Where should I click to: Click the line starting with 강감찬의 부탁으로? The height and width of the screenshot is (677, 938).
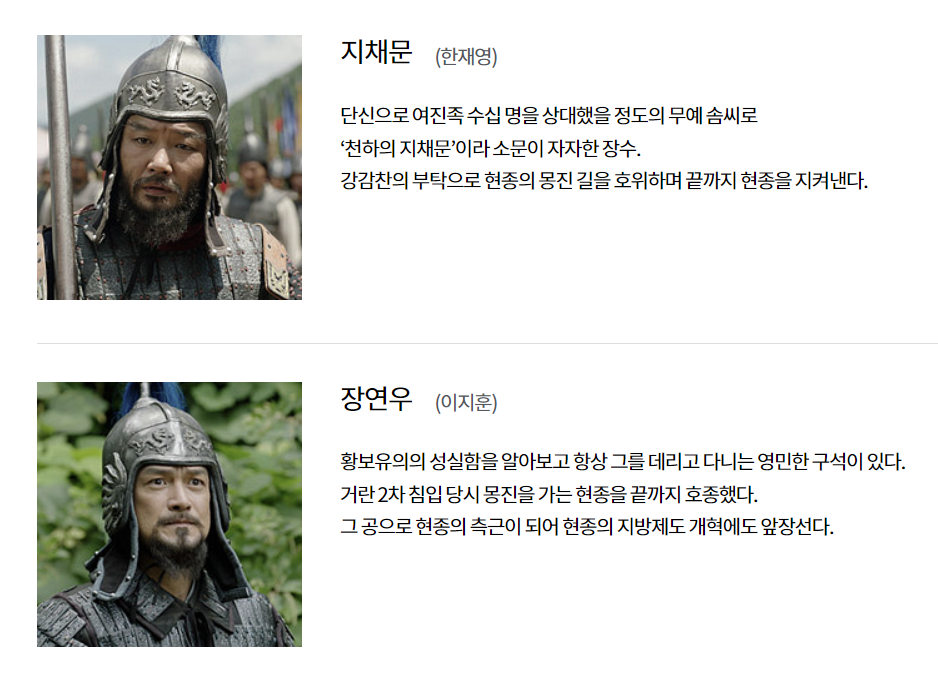(604, 180)
